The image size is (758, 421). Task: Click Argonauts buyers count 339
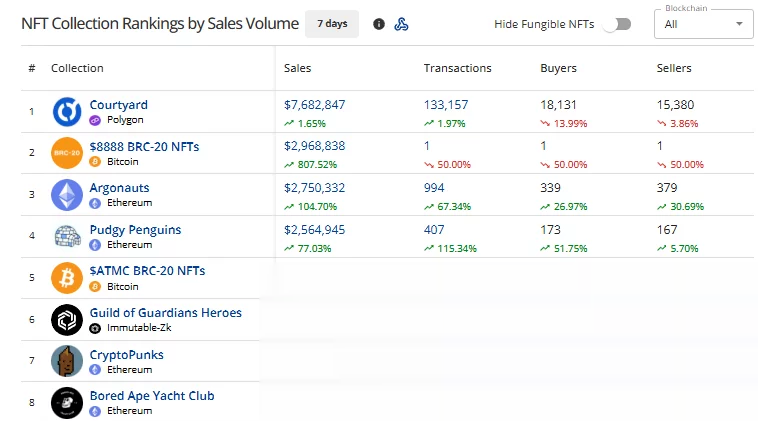(551, 188)
